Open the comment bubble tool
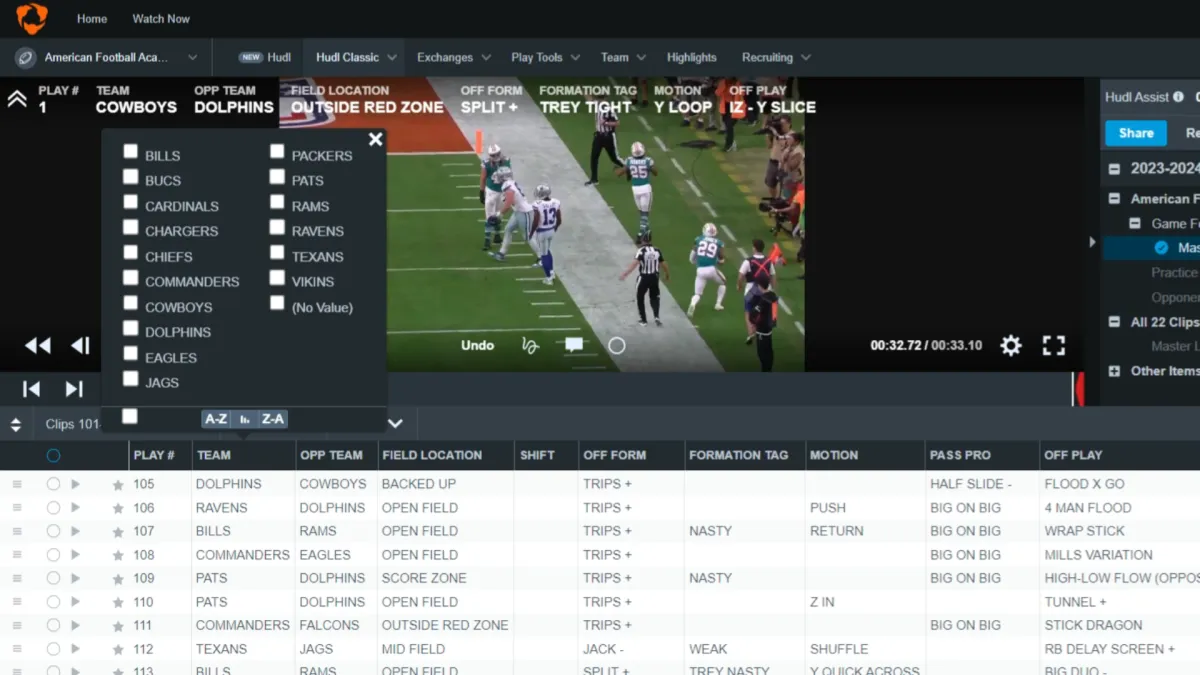The width and height of the screenshot is (1200, 675). point(574,345)
